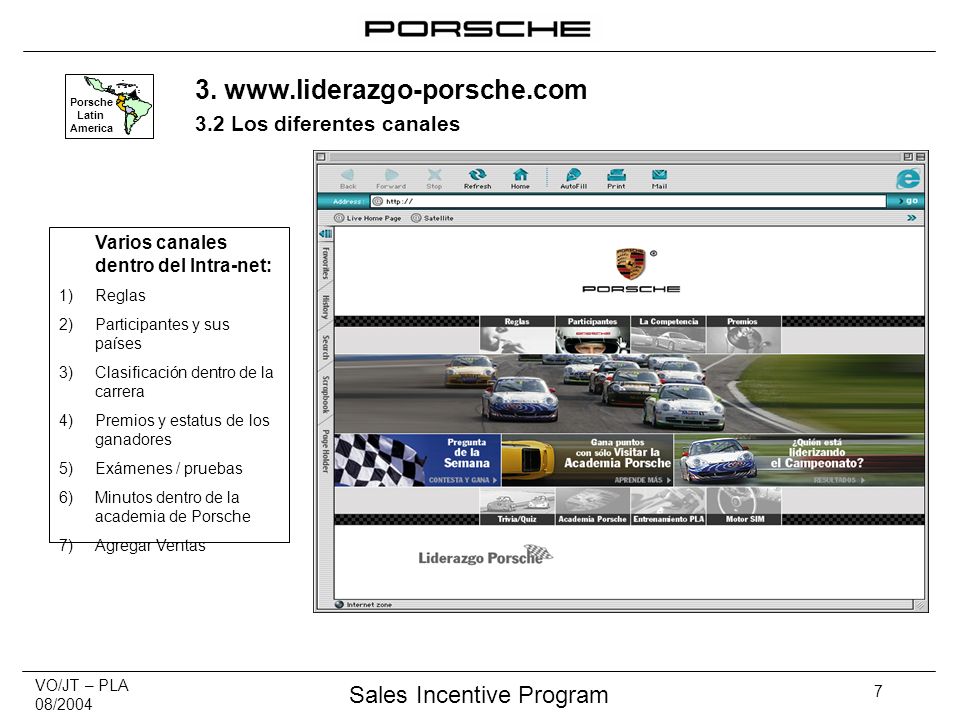Click the go button beside address bar

click(908, 201)
